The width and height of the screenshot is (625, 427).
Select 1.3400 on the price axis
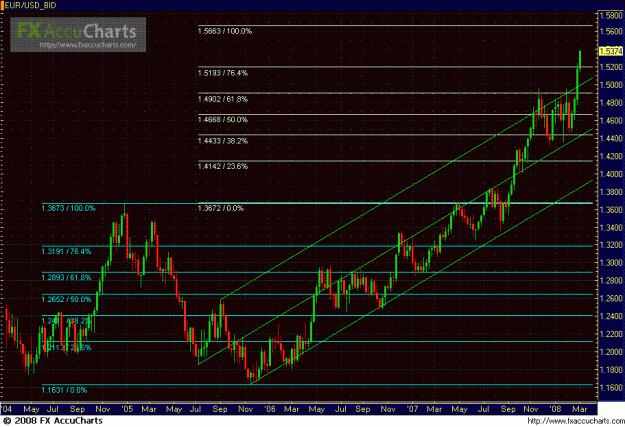[611, 227]
